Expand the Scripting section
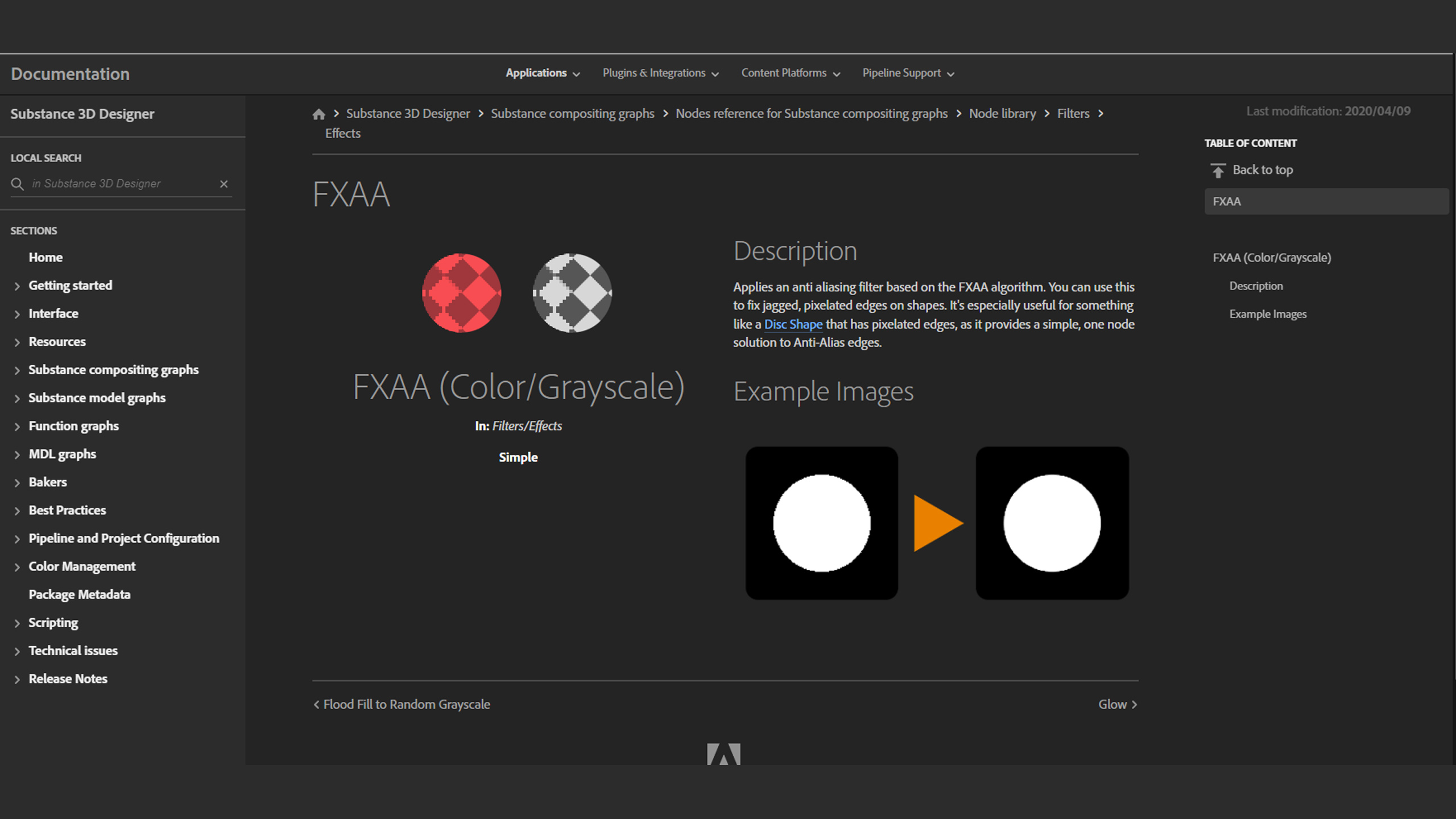 [x=17, y=623]
